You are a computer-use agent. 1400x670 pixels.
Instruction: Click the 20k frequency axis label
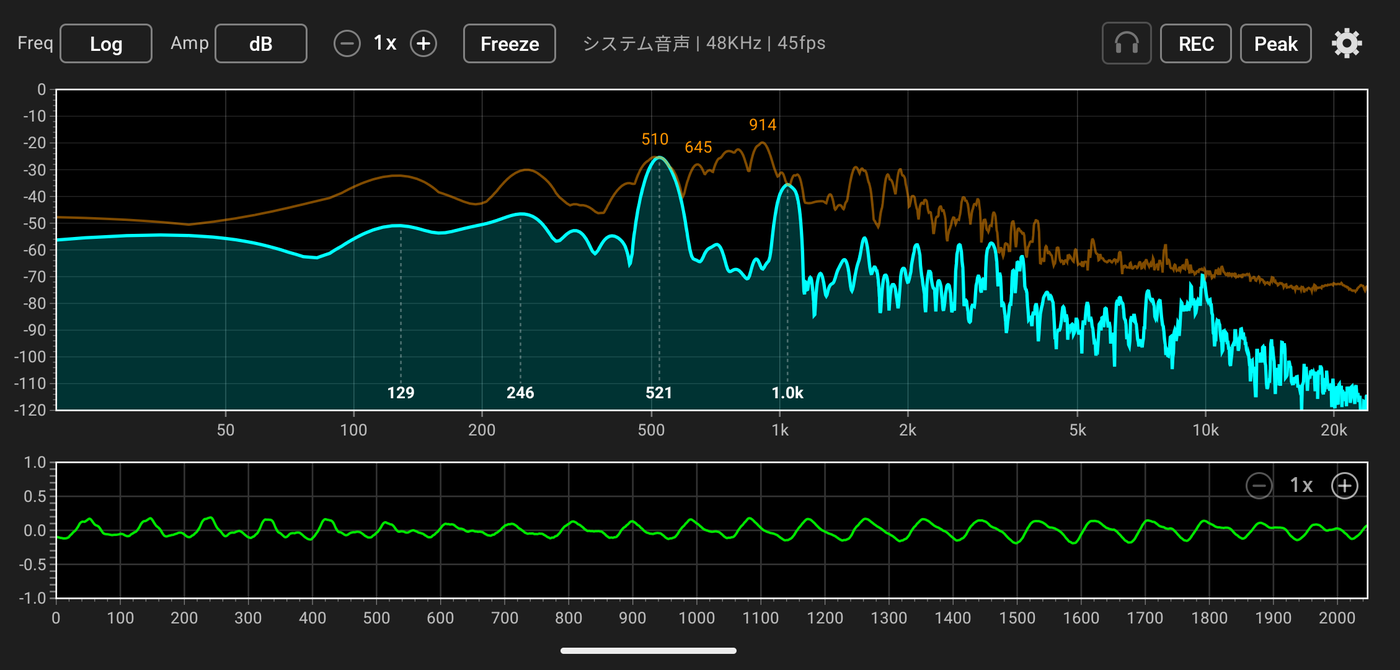[x=1334, y=430]
